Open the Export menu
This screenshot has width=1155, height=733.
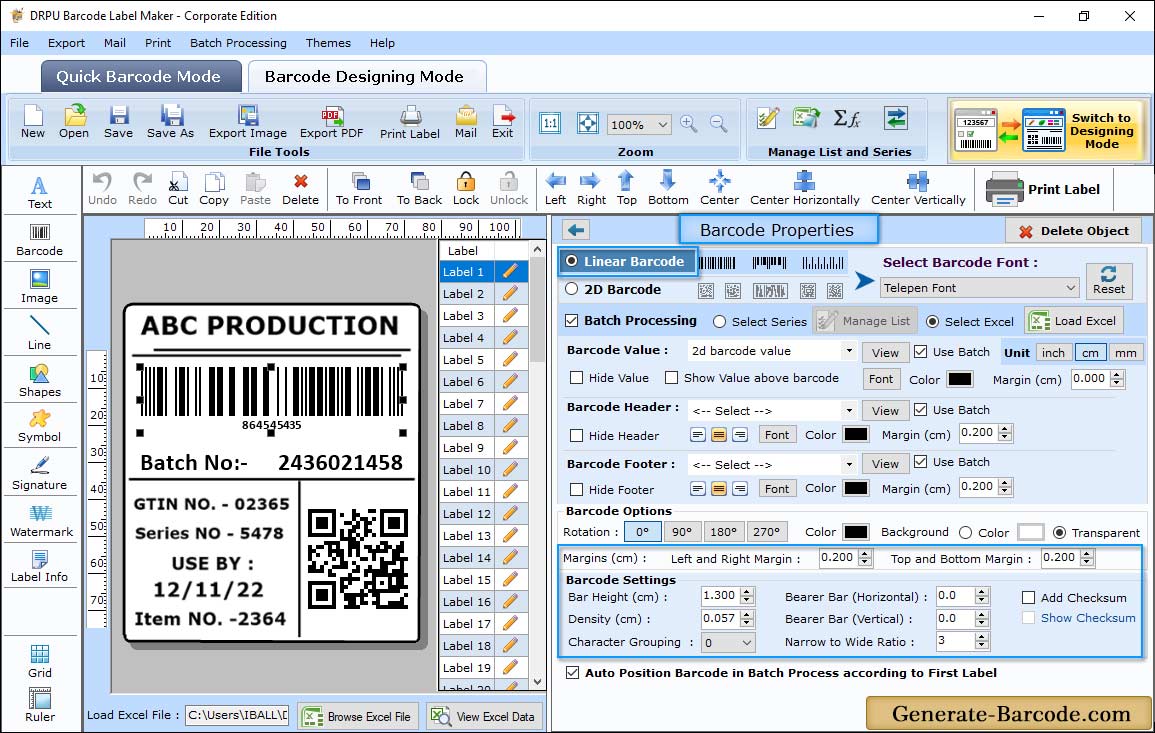click(x=66, y=43)
